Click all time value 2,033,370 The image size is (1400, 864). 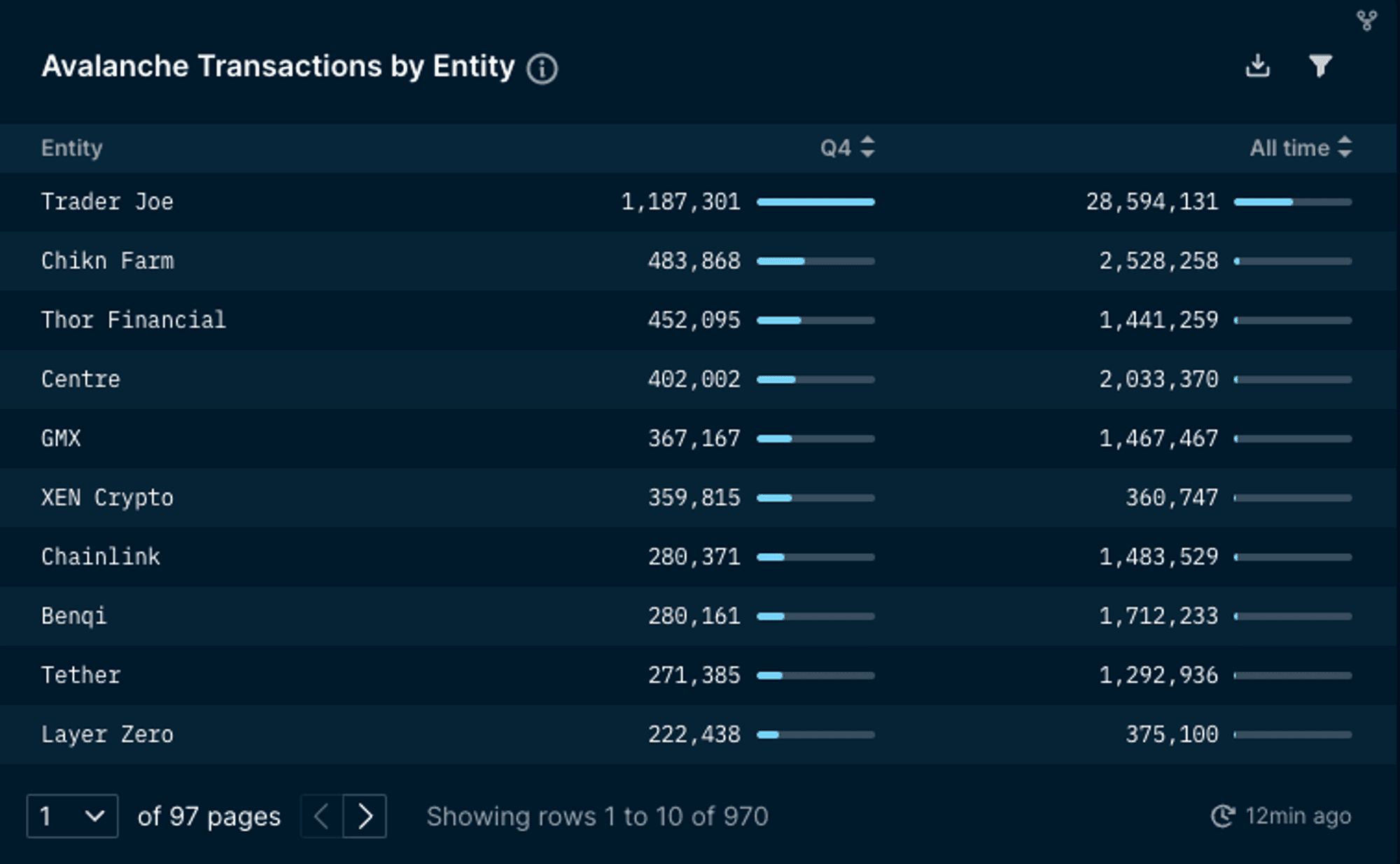click(x=1158, y=379)
